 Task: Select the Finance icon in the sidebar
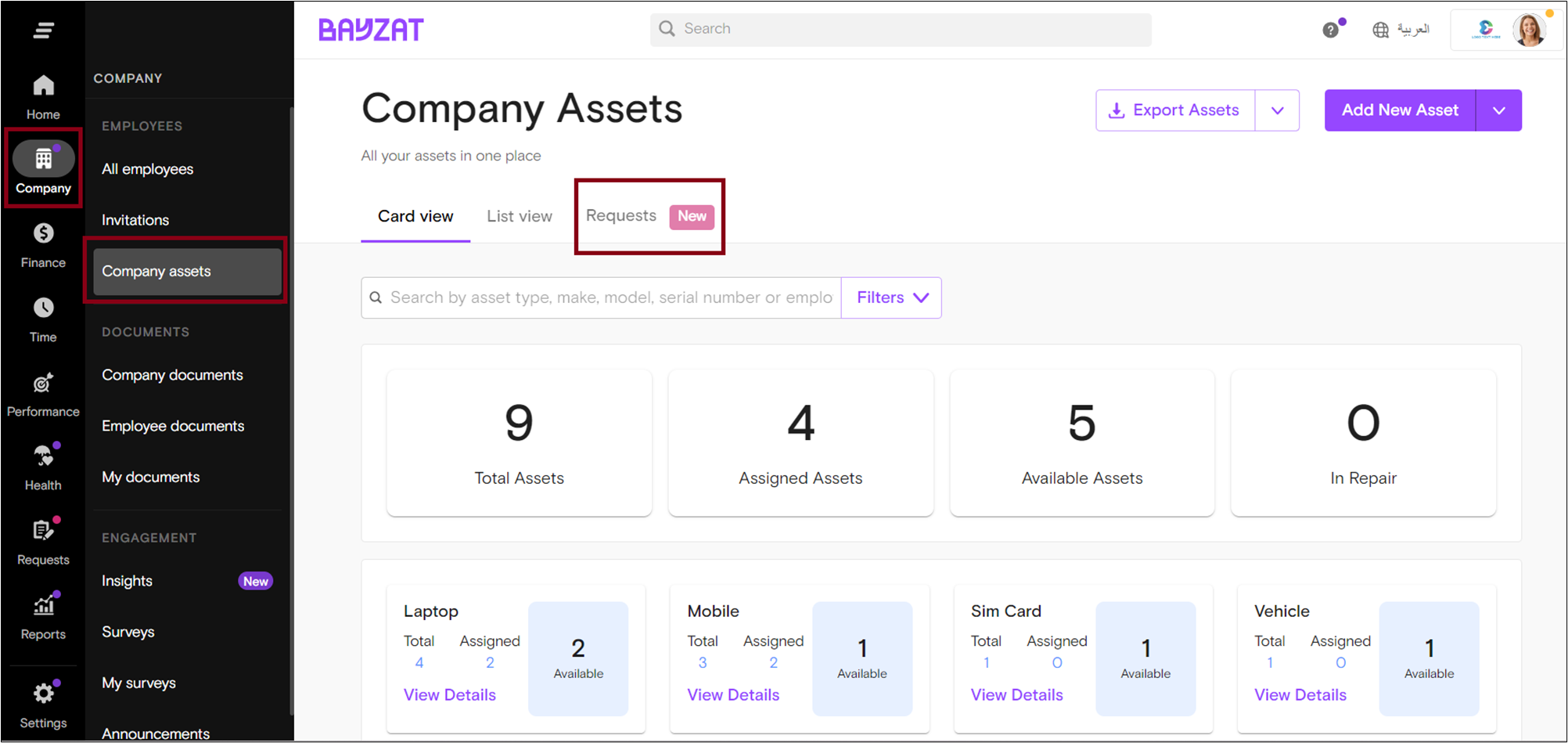[43, 244]
